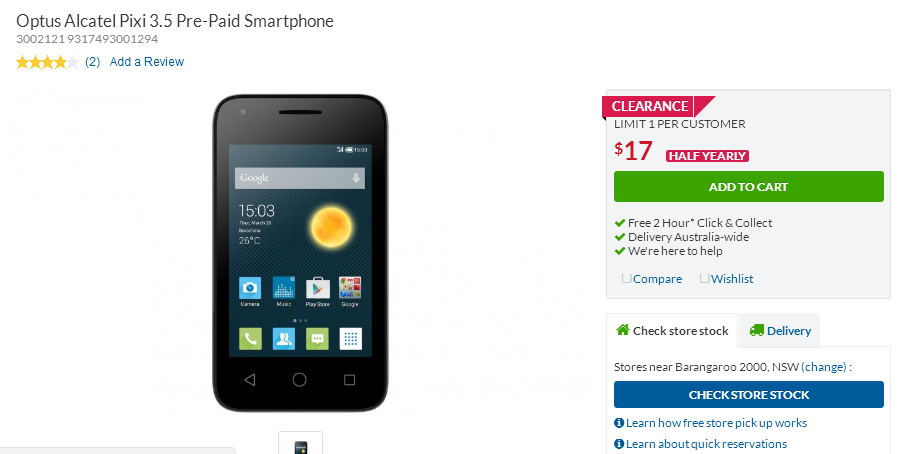
Task: Click the HALF YEARLY sale badge
Action: [707, 156]
